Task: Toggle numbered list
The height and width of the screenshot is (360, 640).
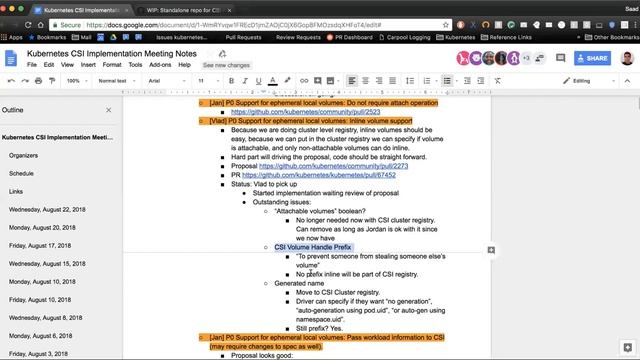Action: (x=427, y=81)
